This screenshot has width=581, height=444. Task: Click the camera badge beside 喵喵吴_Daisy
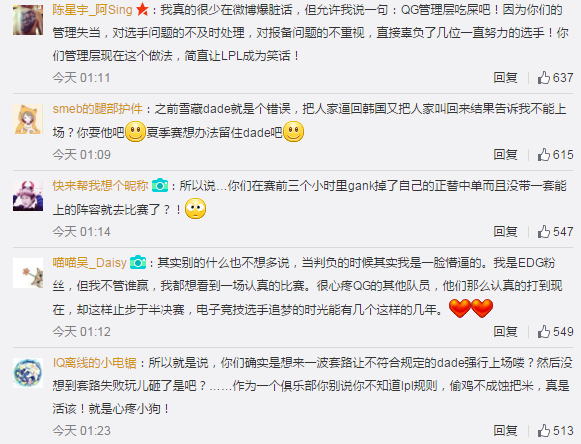pyautogui.click(x=138, y=262)
